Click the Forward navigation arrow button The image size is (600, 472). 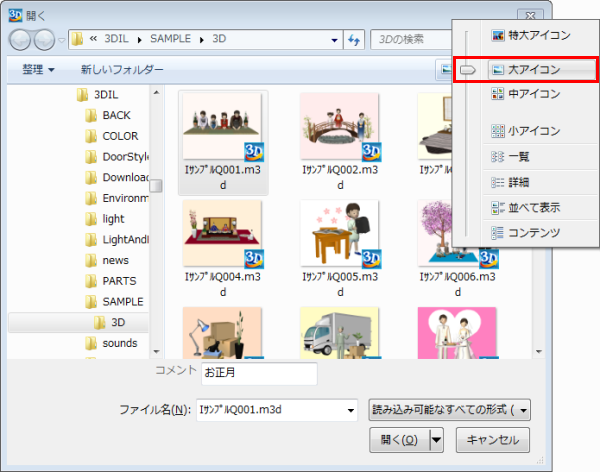pos(44,39)
